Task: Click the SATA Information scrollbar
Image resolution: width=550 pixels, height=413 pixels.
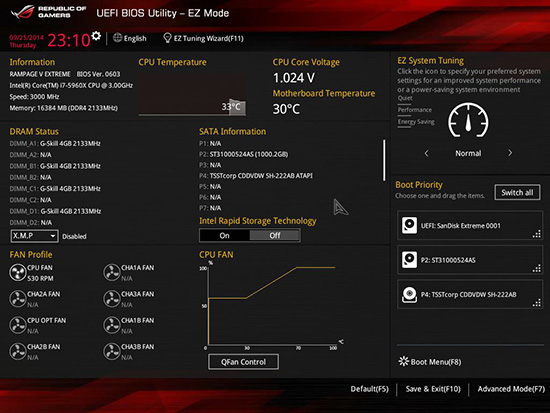Action: (x=384, y=160)
